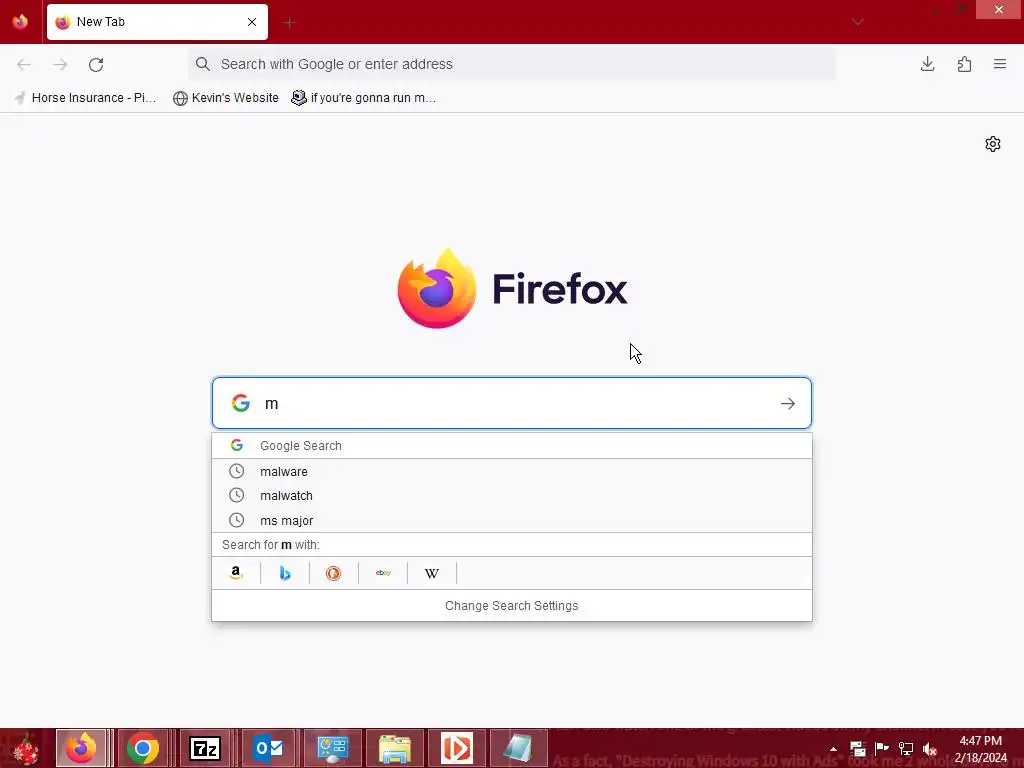
Task: Reload the current page
Action: [96, 64]
